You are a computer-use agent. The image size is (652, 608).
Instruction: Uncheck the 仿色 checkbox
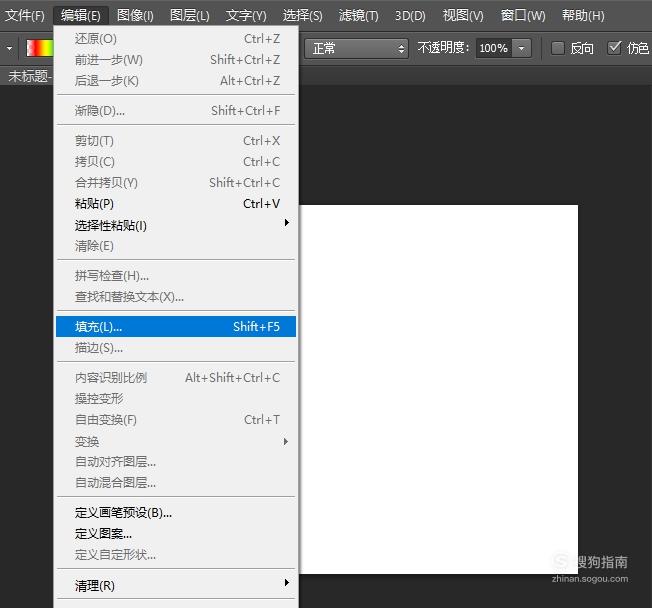click(614, 48)
